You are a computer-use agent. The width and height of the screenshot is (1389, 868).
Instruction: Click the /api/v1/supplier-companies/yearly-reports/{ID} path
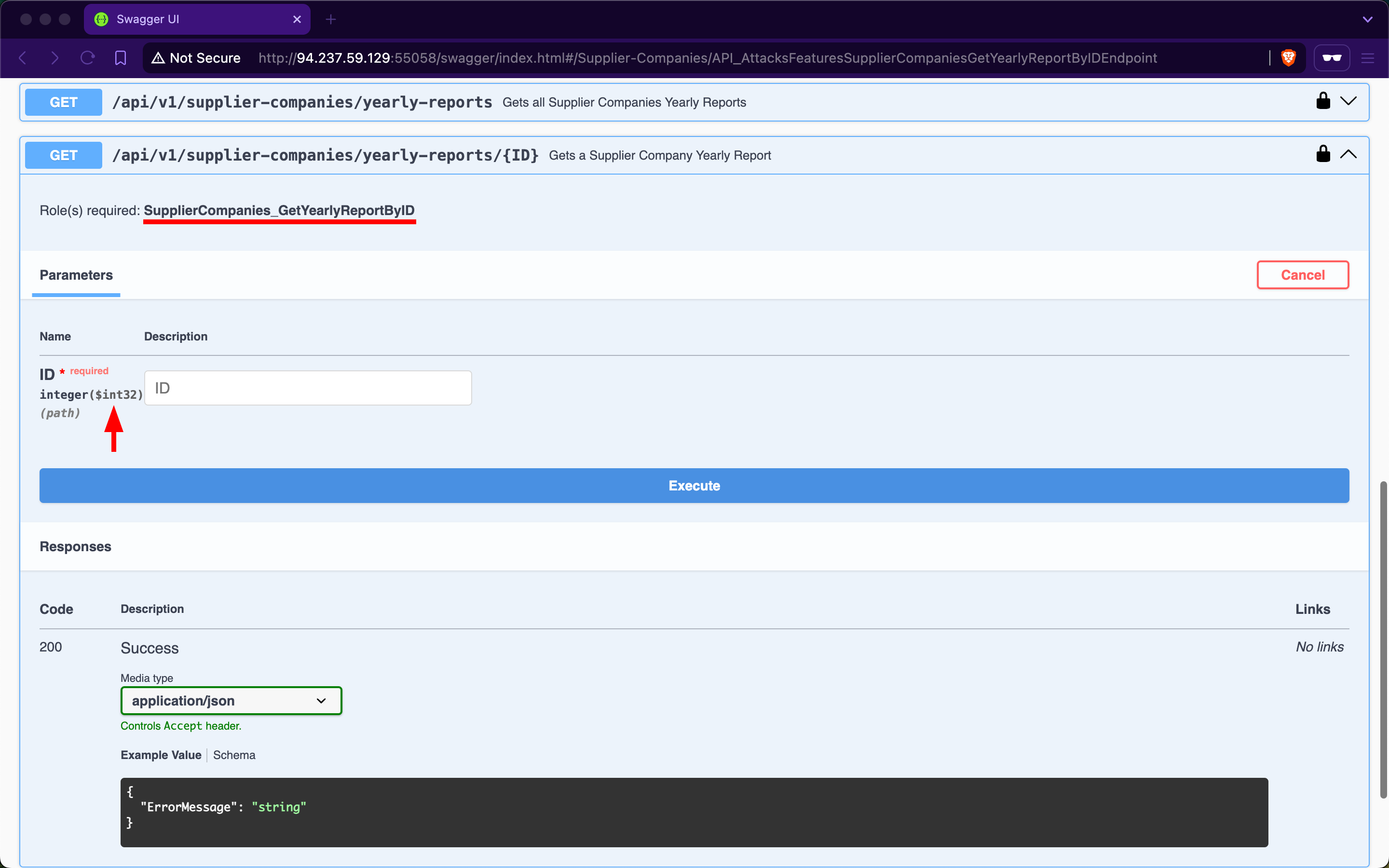pos(326,155)
